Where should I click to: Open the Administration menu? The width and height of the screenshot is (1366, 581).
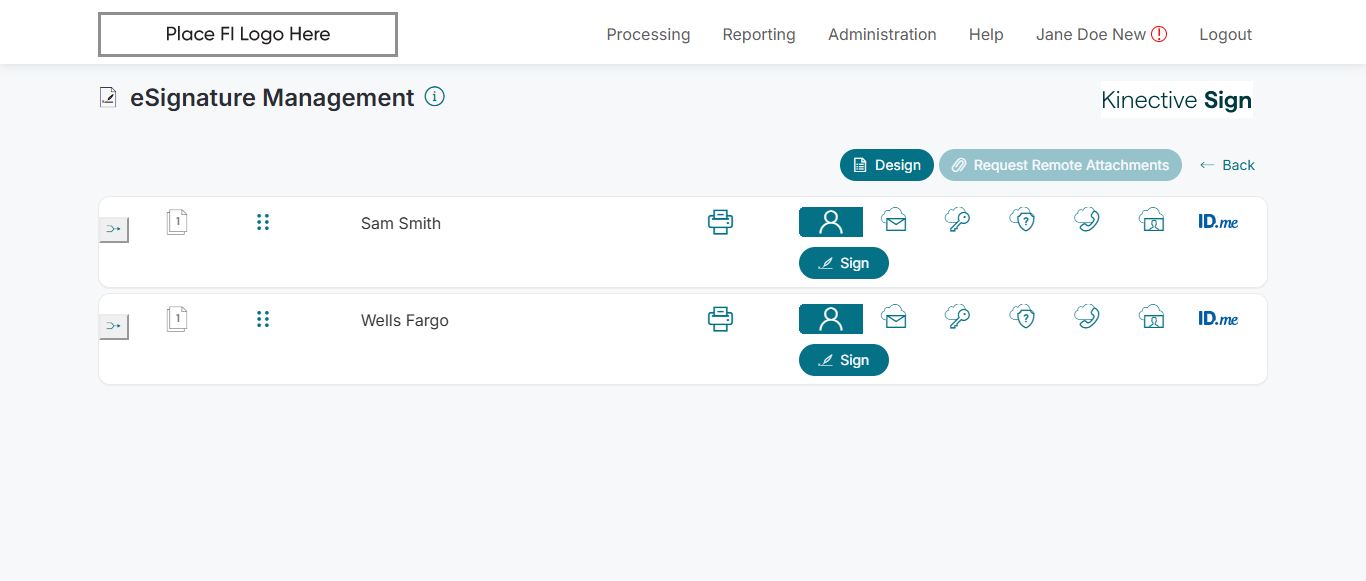pyautogui.click(x=882, y=34)
